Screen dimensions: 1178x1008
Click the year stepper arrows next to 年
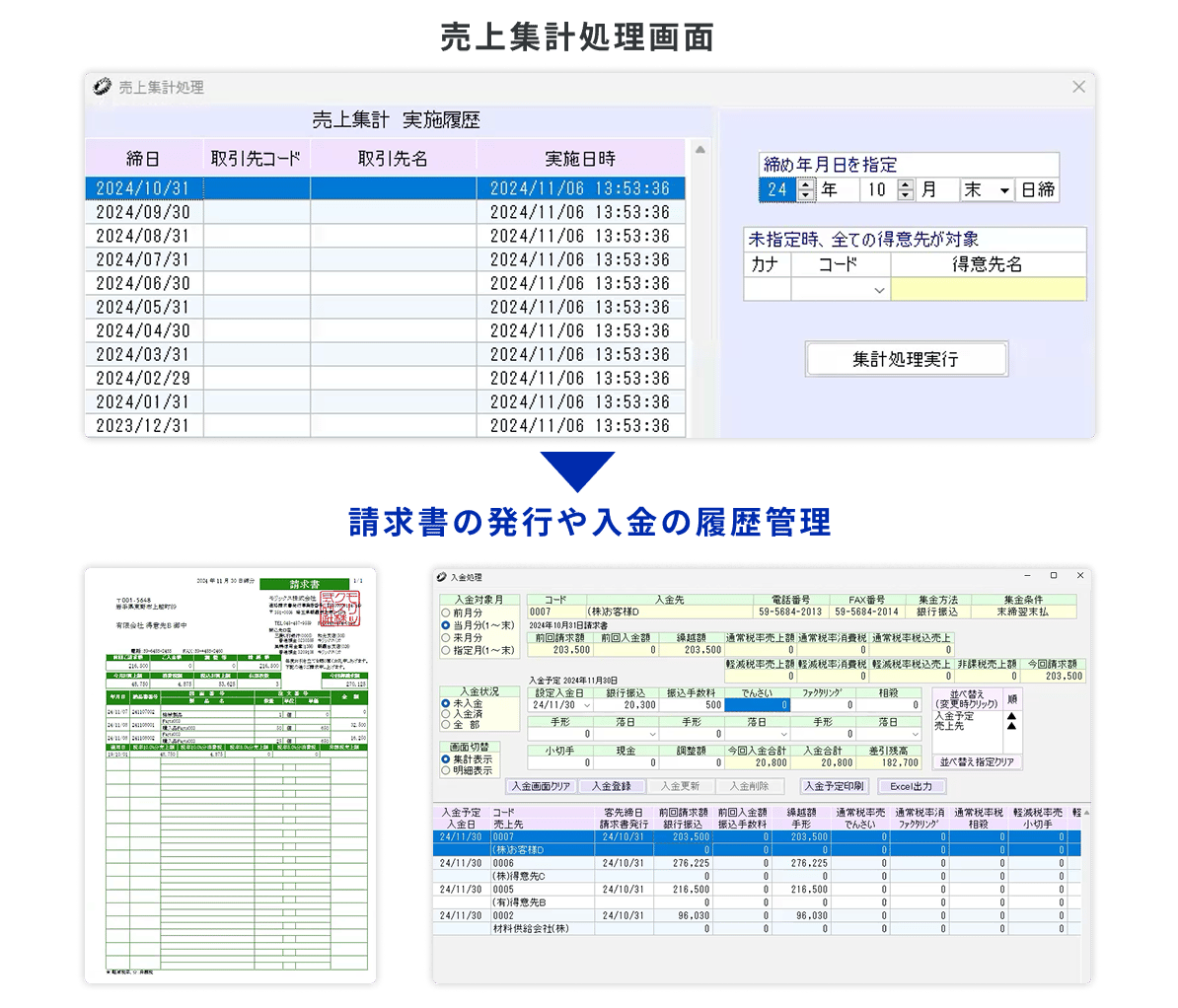click(805, 189)
